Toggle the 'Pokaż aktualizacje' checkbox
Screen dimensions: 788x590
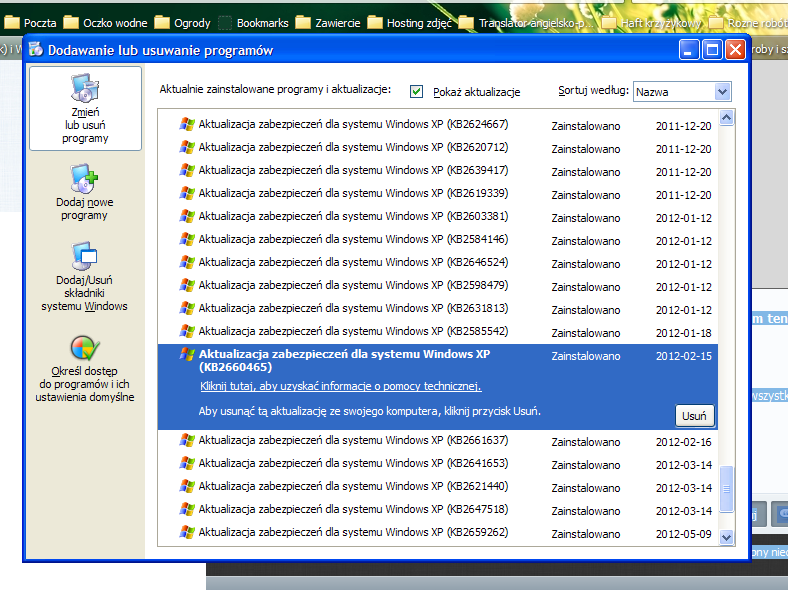tap(416, 91)
